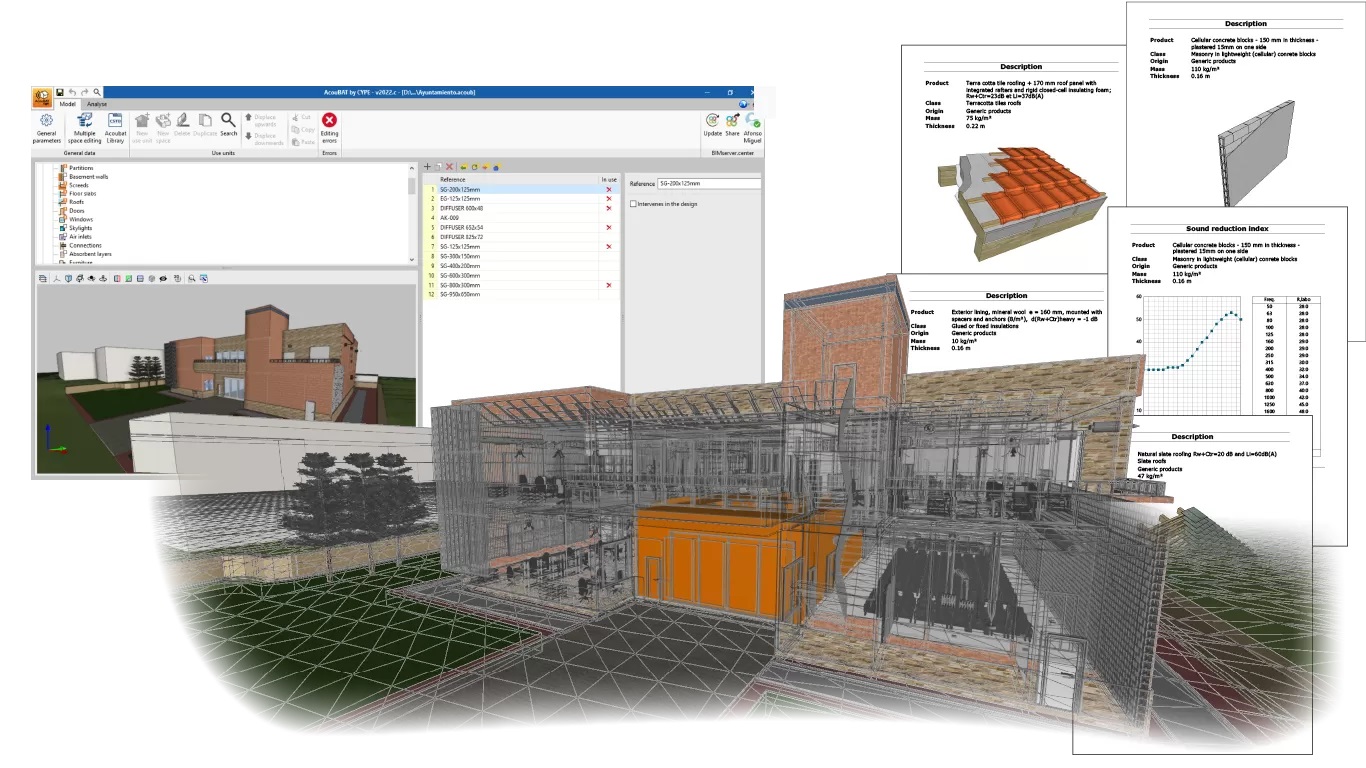Click the Reference column header
1366x768 pixels.
(518, 179)
